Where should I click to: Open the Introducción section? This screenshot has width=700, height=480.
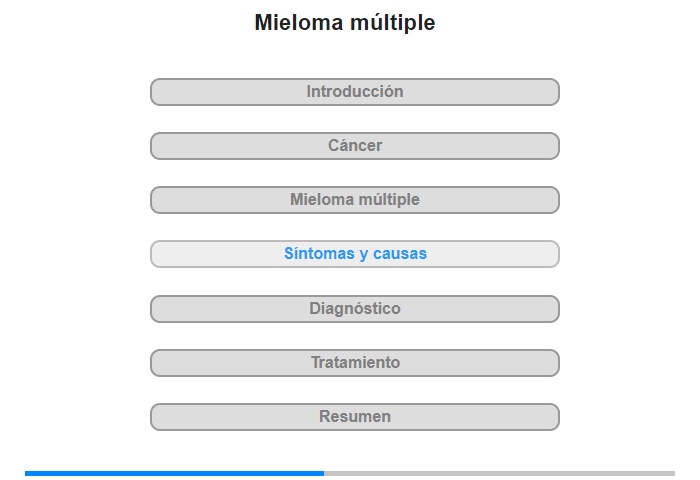click(354, 92)
